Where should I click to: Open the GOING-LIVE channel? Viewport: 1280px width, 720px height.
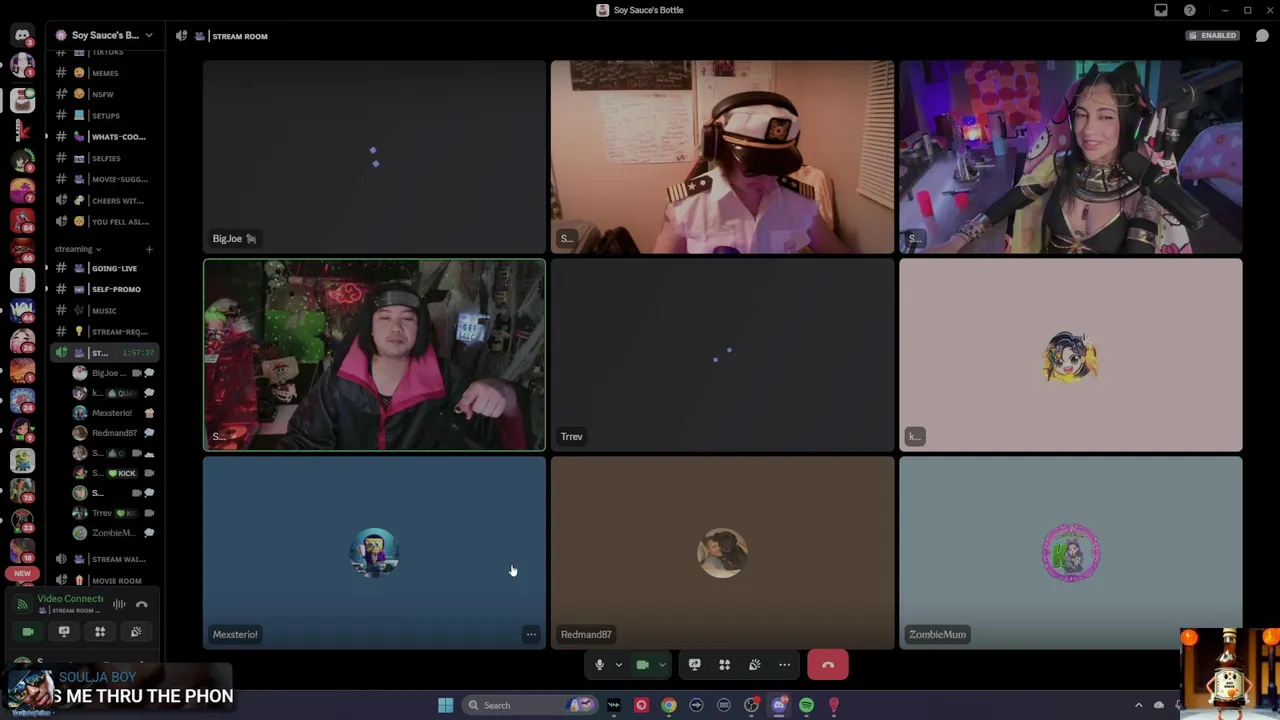tap(104, 268)
